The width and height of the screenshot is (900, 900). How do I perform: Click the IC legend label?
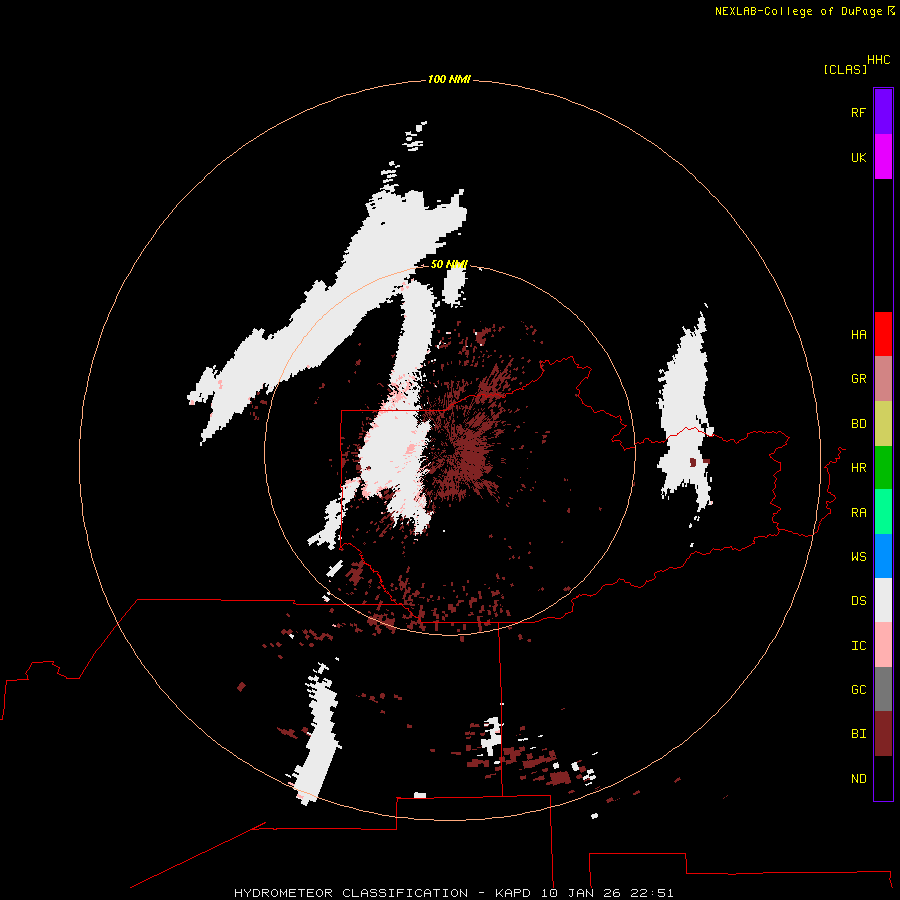(859, 646)
